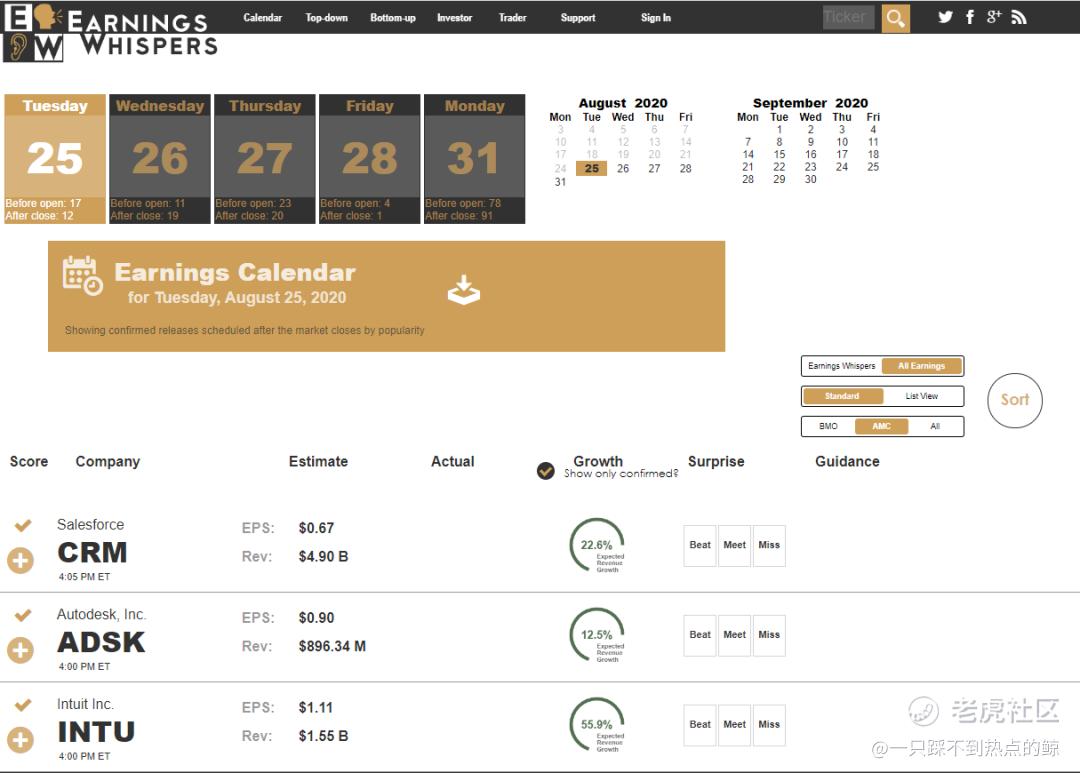Click the orange search magnifier icon

pos(895,18)
